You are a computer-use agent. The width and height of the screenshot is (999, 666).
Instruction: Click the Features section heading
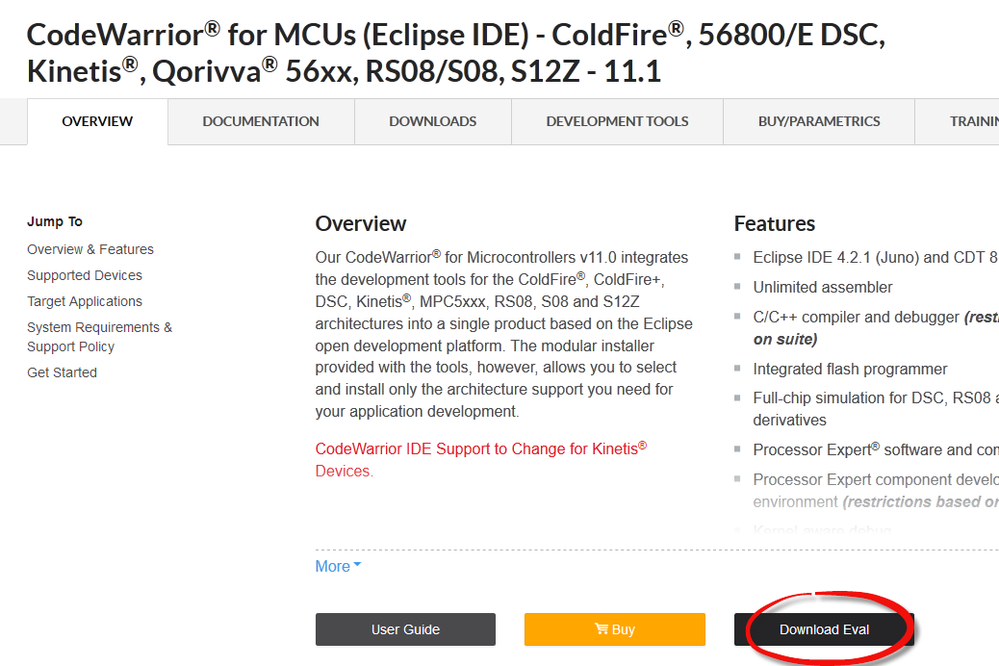(774, 223)
